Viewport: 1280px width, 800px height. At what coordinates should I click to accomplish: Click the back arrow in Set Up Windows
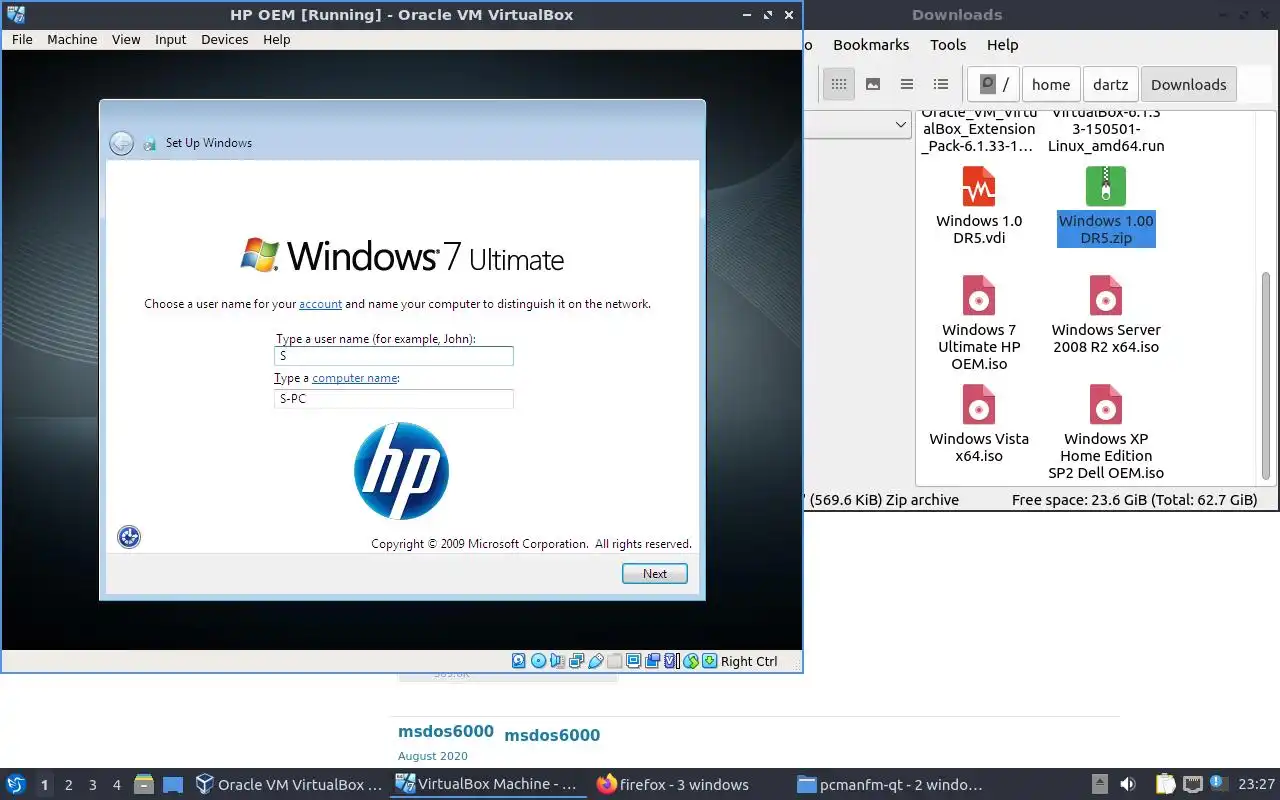click(121, 143)
